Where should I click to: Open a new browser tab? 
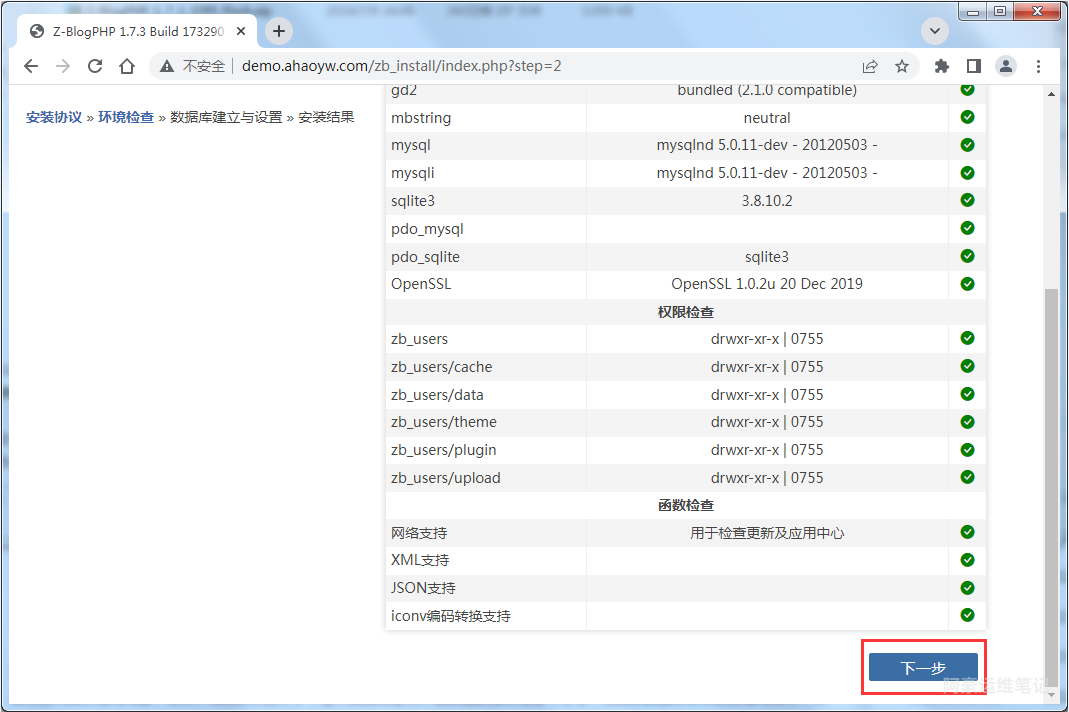279,31
